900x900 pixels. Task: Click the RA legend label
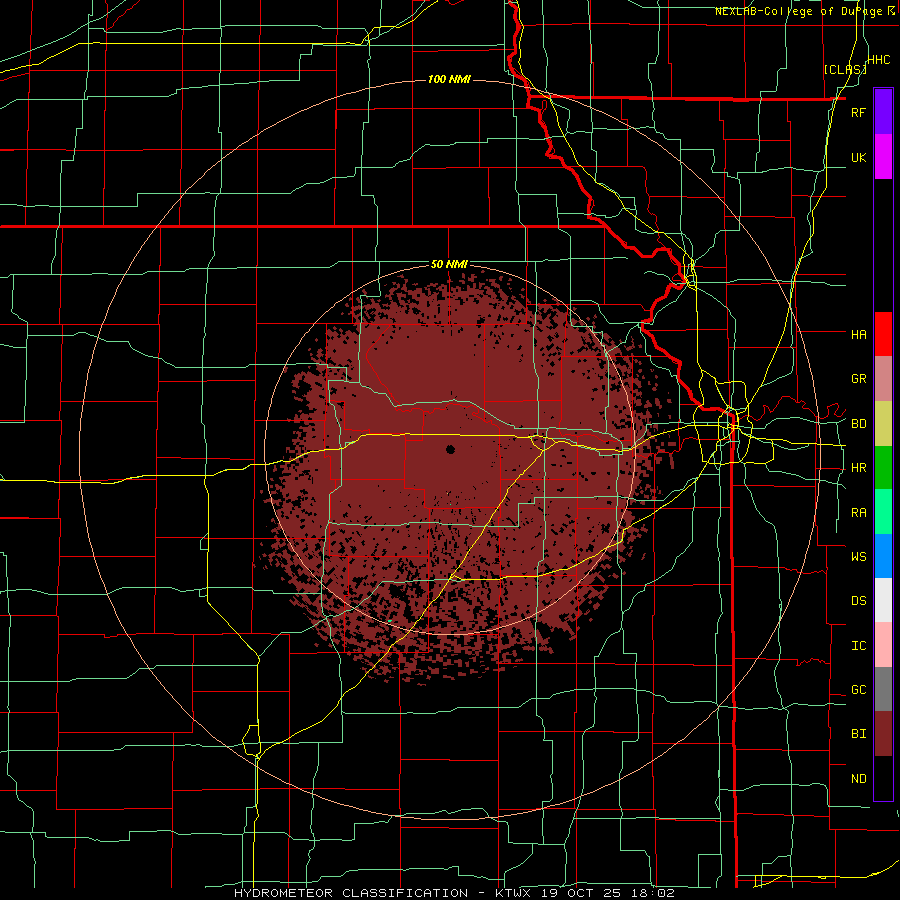858,513
